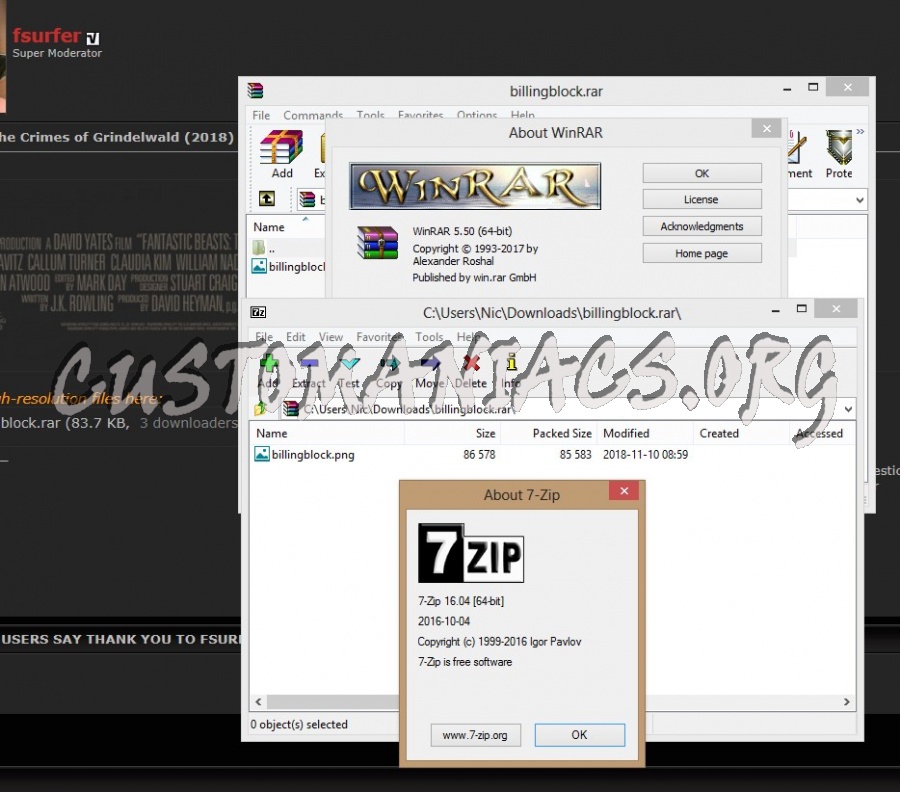Screen dimensions: 900x792
Task: Click the 7-Zip logo in About dialog
Action: 471,553
